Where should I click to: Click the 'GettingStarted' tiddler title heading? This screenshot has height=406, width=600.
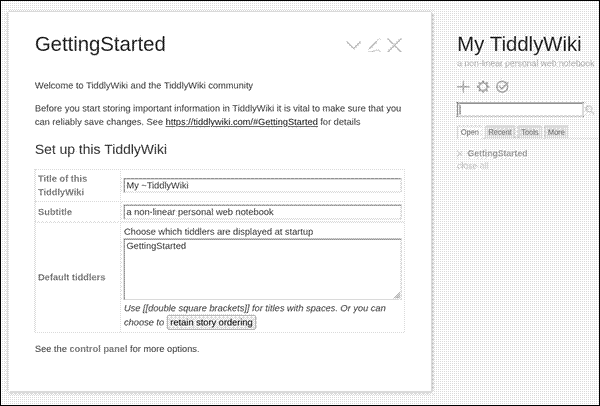(x=100, y=44)
